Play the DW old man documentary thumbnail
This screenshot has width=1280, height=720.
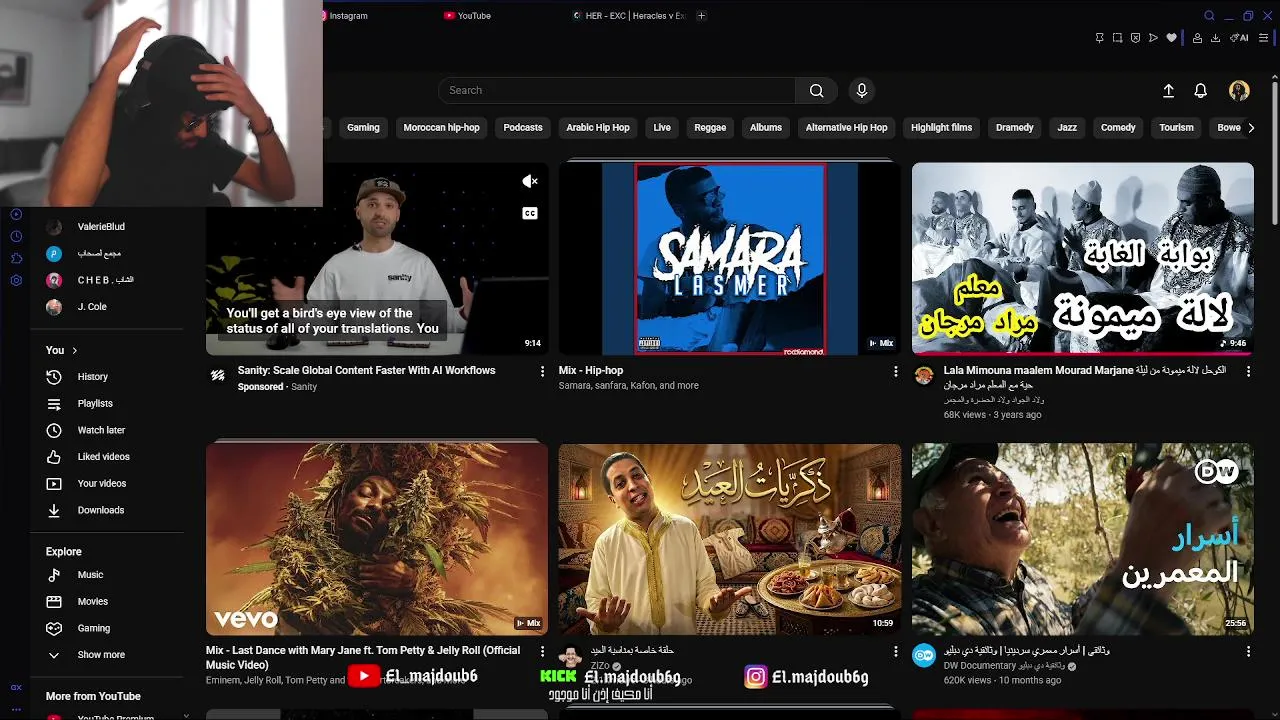coord(1083,539)
